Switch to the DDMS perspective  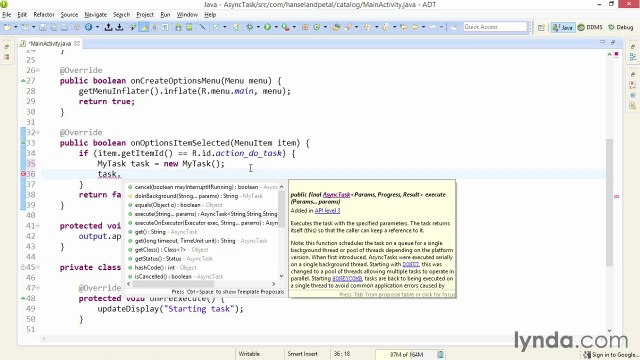[x=590, y=27]
